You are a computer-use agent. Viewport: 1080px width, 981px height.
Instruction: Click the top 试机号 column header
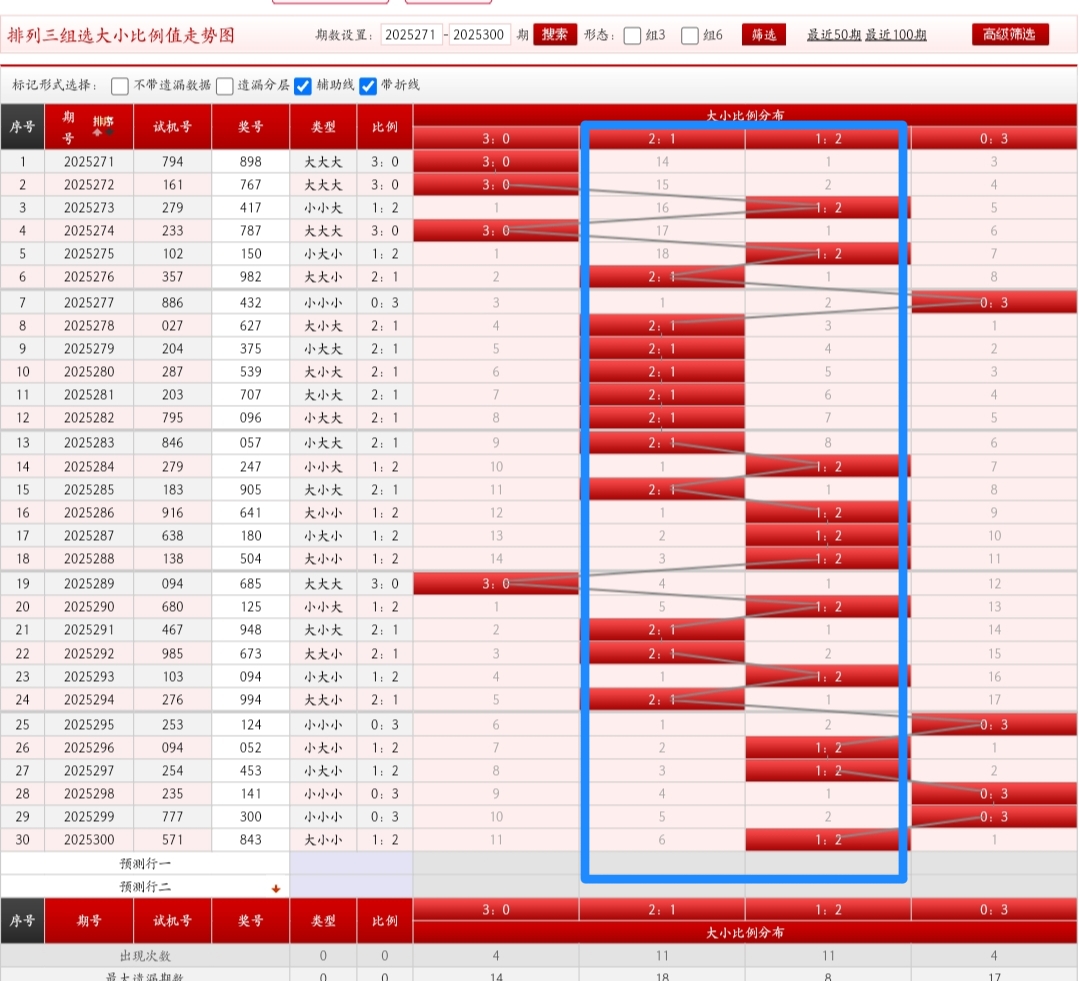[172, 127]
